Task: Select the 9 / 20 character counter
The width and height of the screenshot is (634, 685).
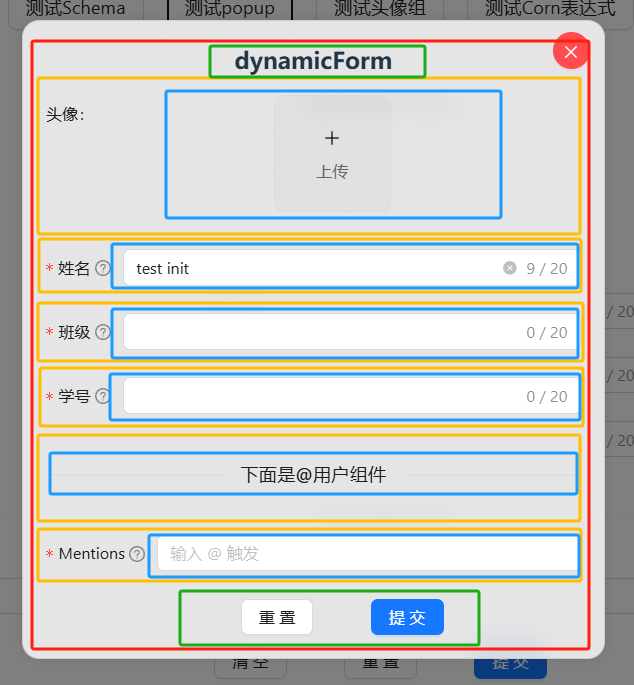Action: pos(547,268)
